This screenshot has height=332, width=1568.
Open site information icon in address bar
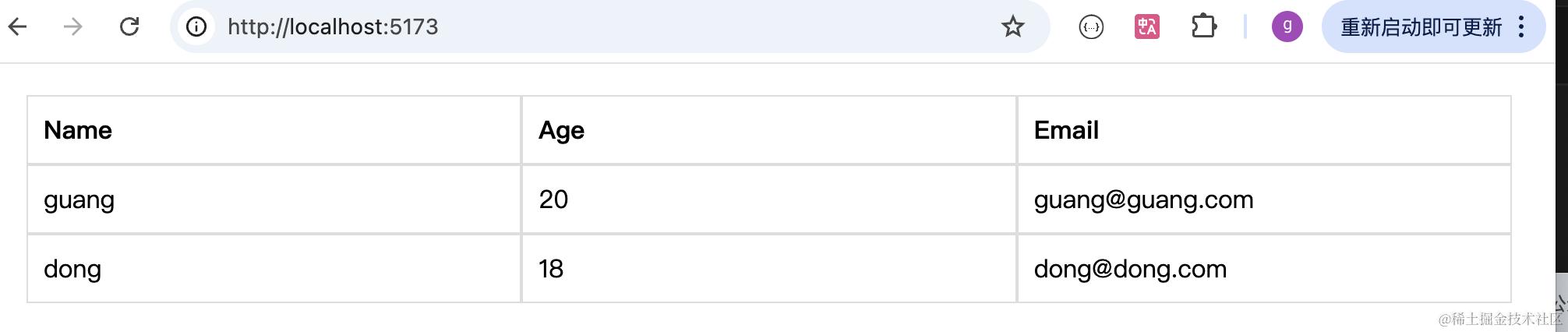coord(196,27)
